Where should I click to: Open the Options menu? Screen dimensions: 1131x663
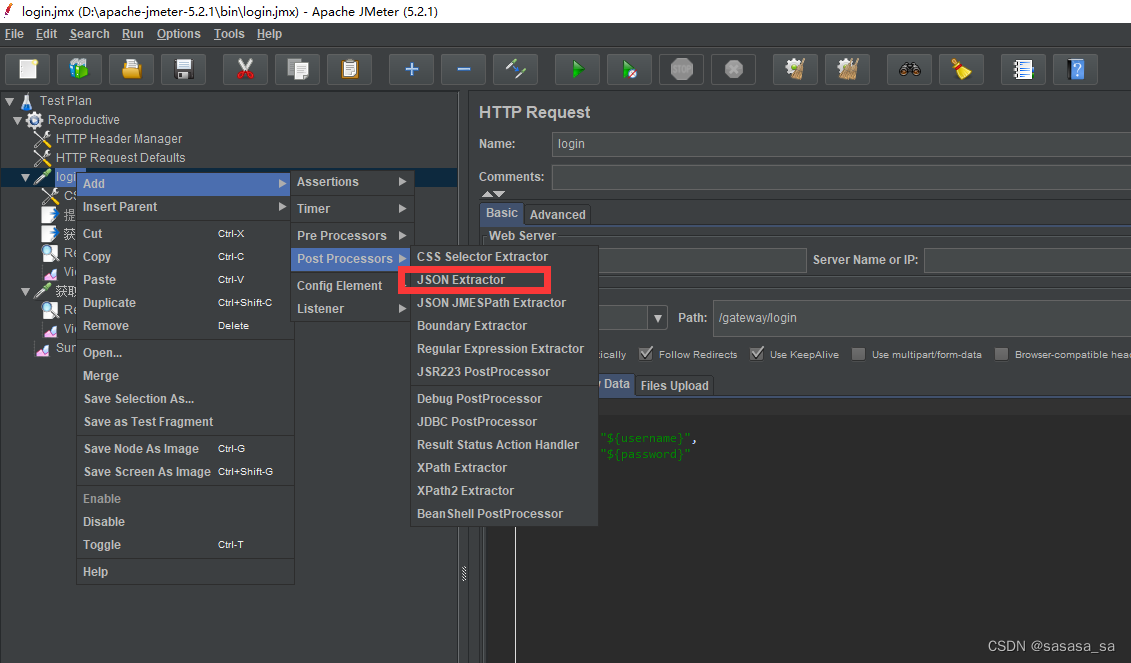(x=178, y=34)
